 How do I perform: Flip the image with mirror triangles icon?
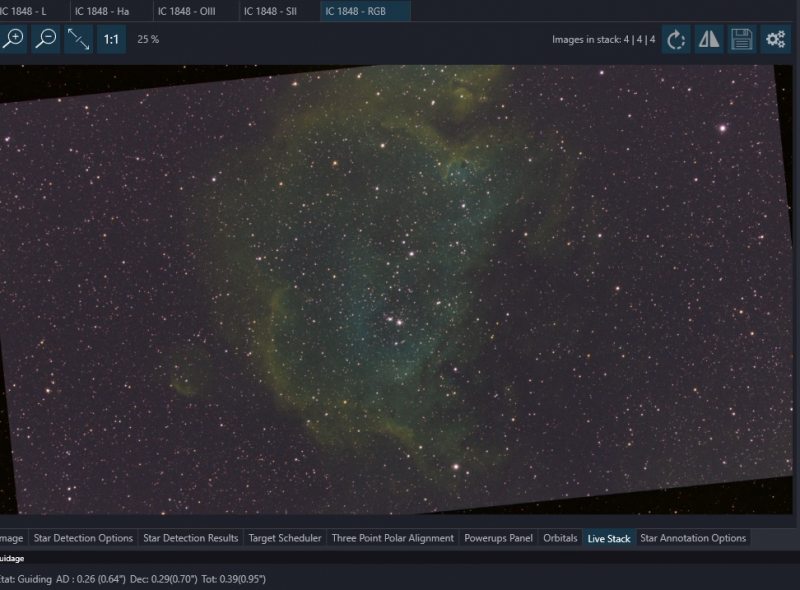click(709, 39)
